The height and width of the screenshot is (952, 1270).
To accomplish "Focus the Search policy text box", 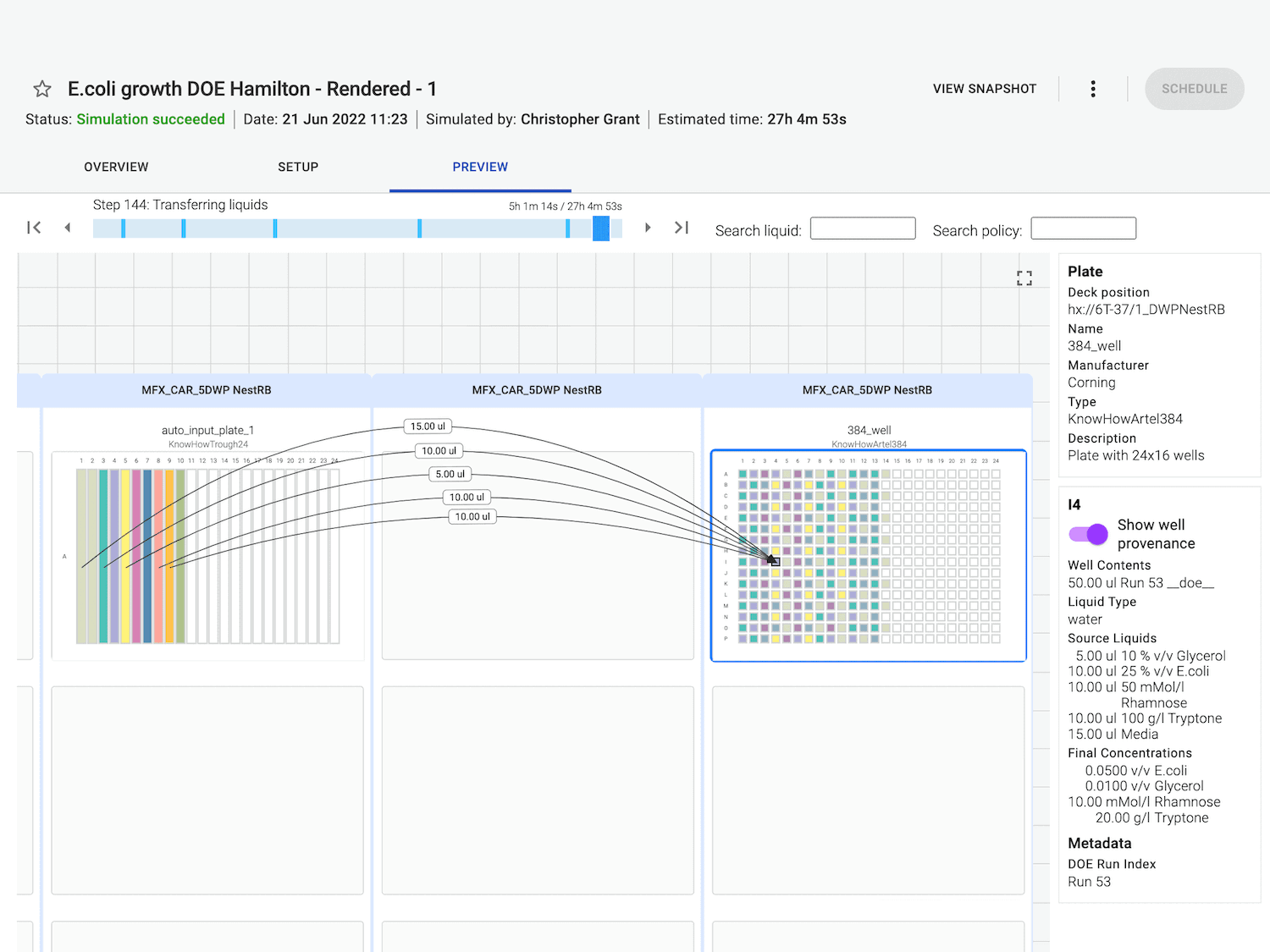I will click(1083, 228).
